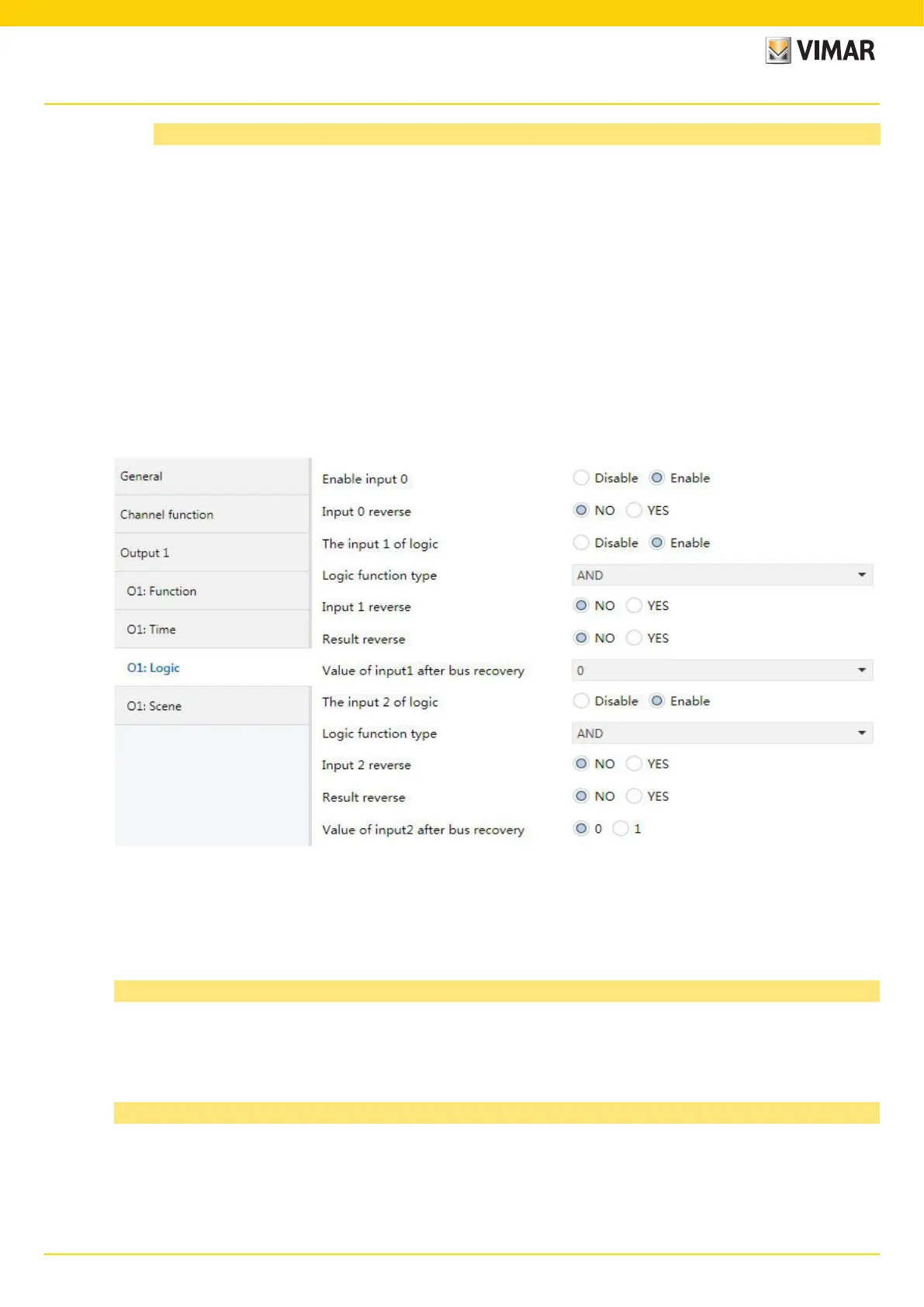Open the second Logic function type dropdown
924x1307 pixels.
(x=722, y=733)
